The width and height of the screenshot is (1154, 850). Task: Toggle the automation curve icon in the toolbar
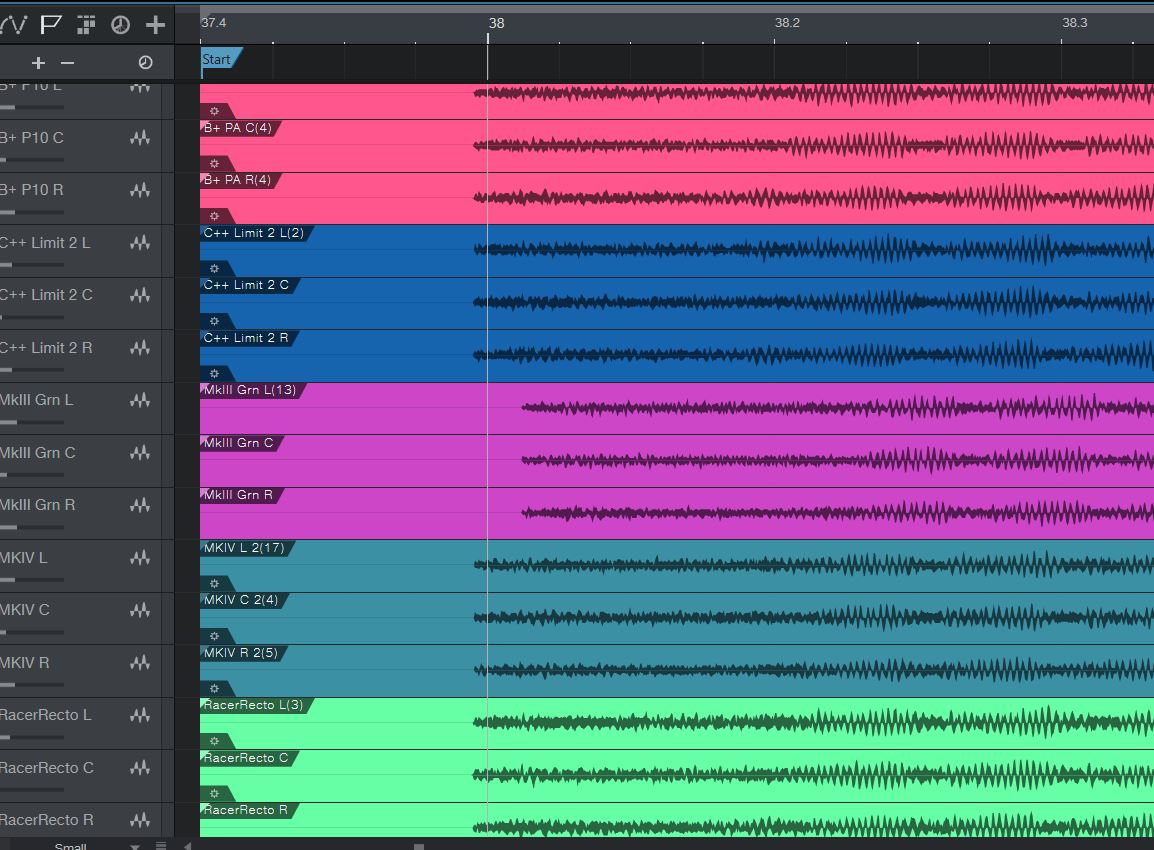coord(13,25)
